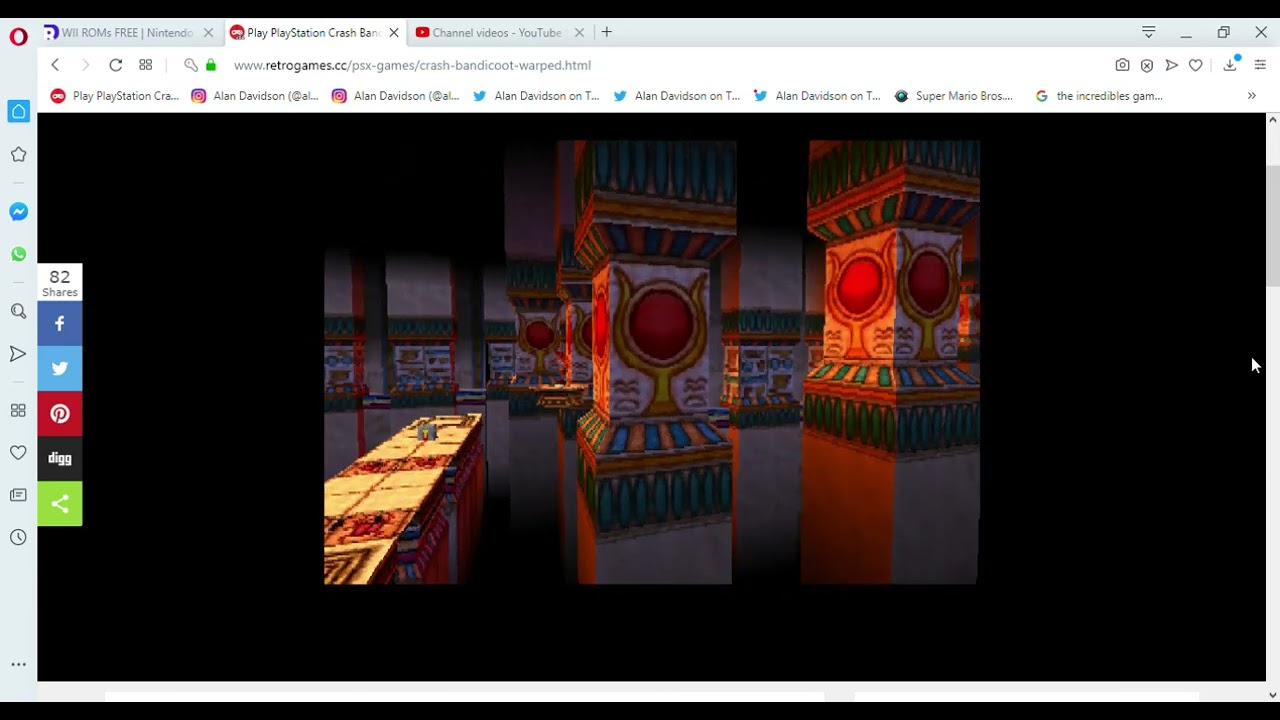Click the search magnifier in address bar
1280x720 pixels.
click(190, 65)
